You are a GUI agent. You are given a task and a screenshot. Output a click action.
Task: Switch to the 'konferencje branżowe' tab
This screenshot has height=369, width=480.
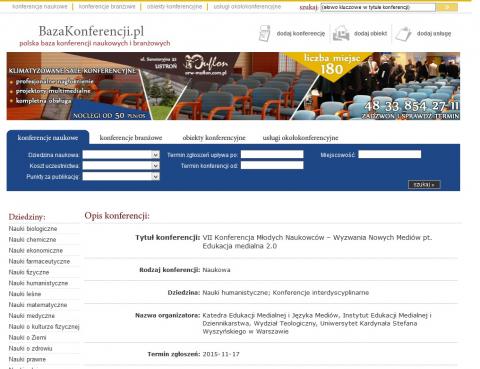(x=131, y=138)
